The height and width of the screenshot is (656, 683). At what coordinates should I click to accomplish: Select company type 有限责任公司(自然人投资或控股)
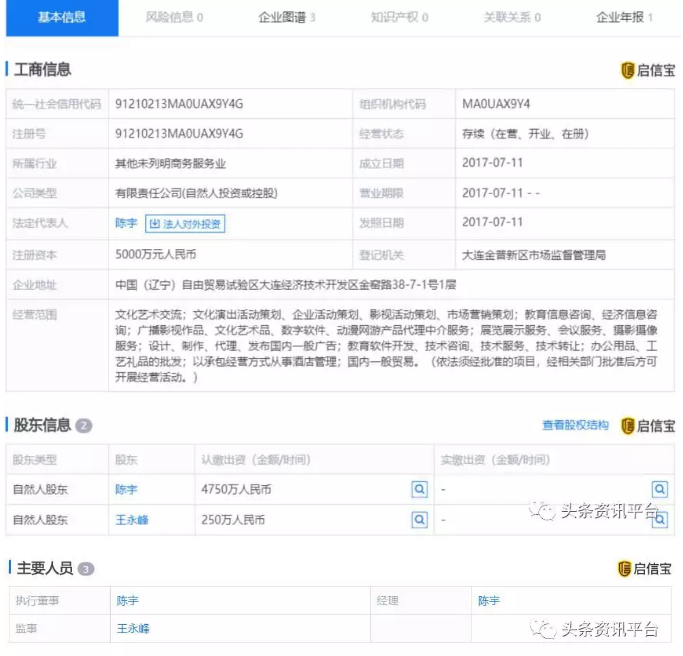click(x=196, y=193)
